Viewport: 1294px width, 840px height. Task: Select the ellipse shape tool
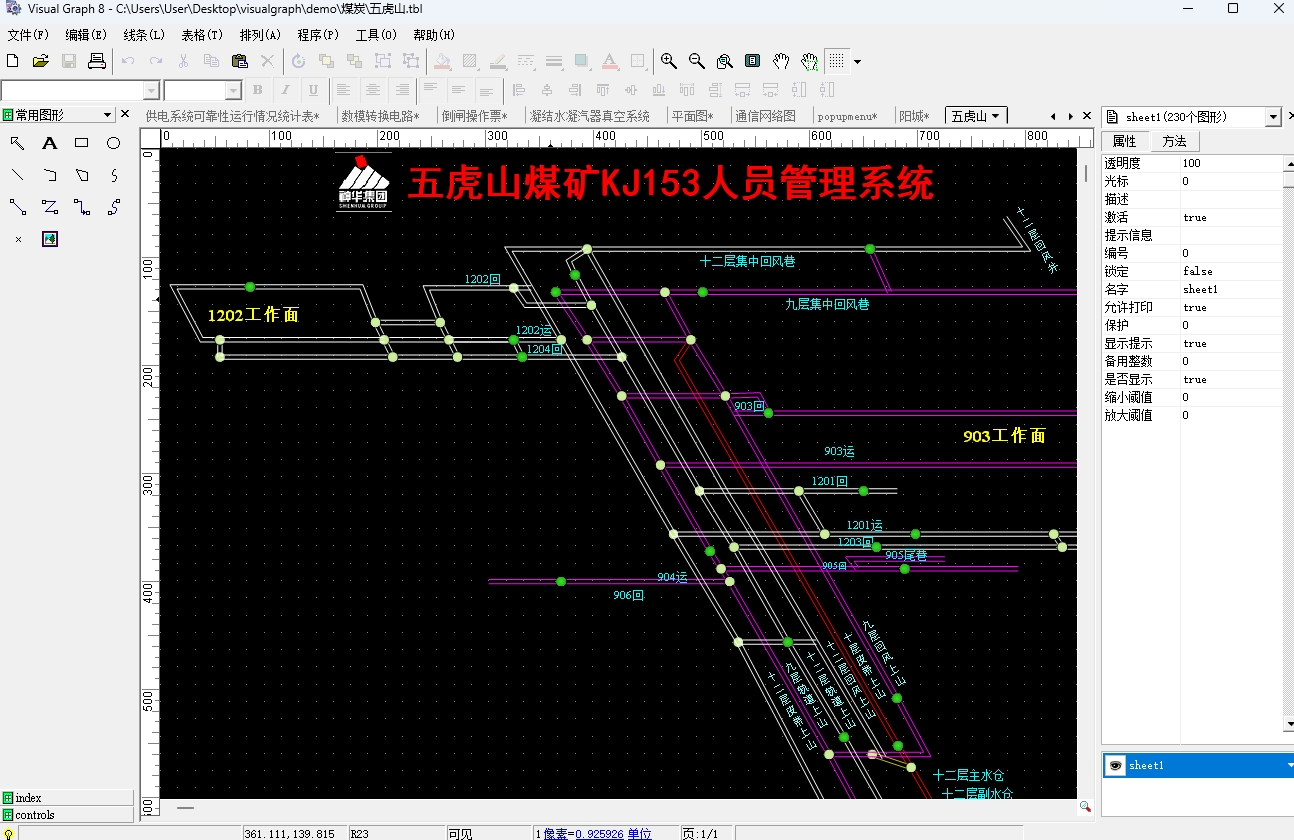[x=114, y=143]
